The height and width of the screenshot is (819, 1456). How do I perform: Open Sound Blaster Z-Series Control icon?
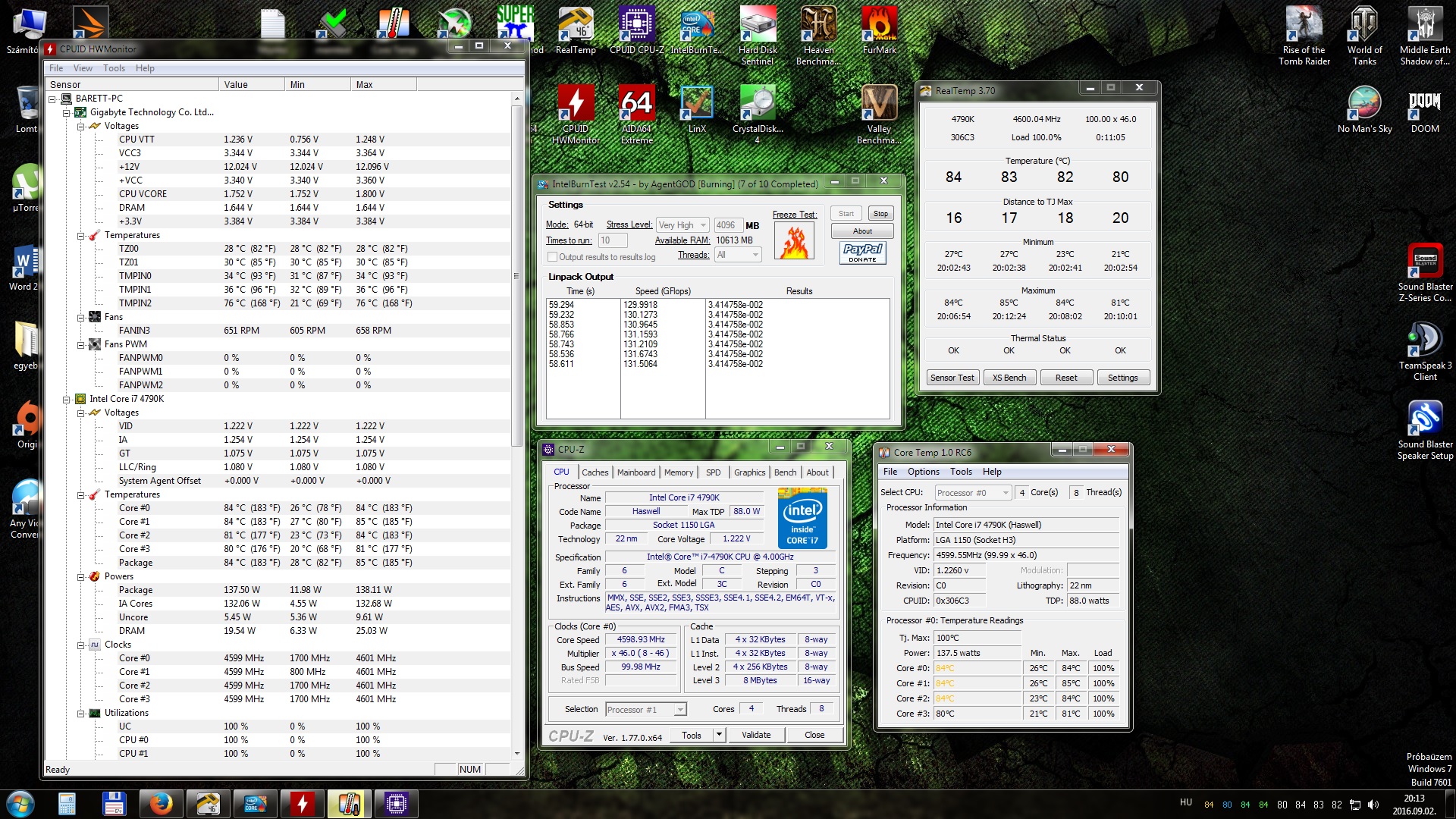click(1425, 272)
